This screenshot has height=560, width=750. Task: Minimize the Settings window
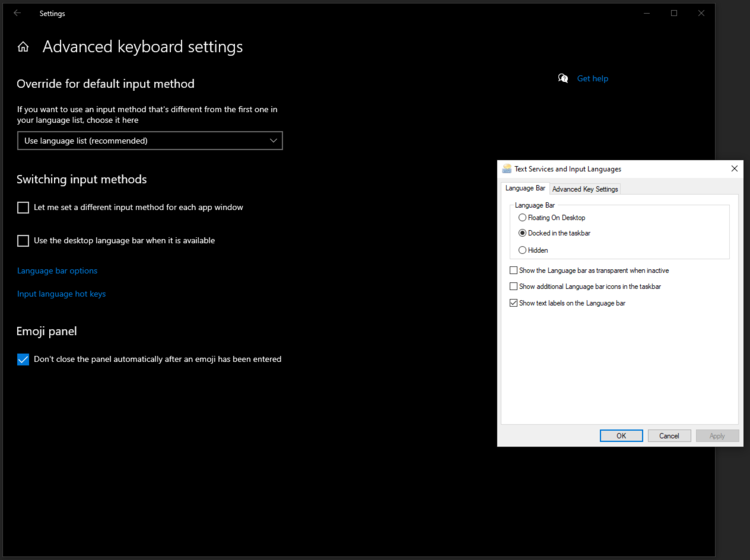647,13
